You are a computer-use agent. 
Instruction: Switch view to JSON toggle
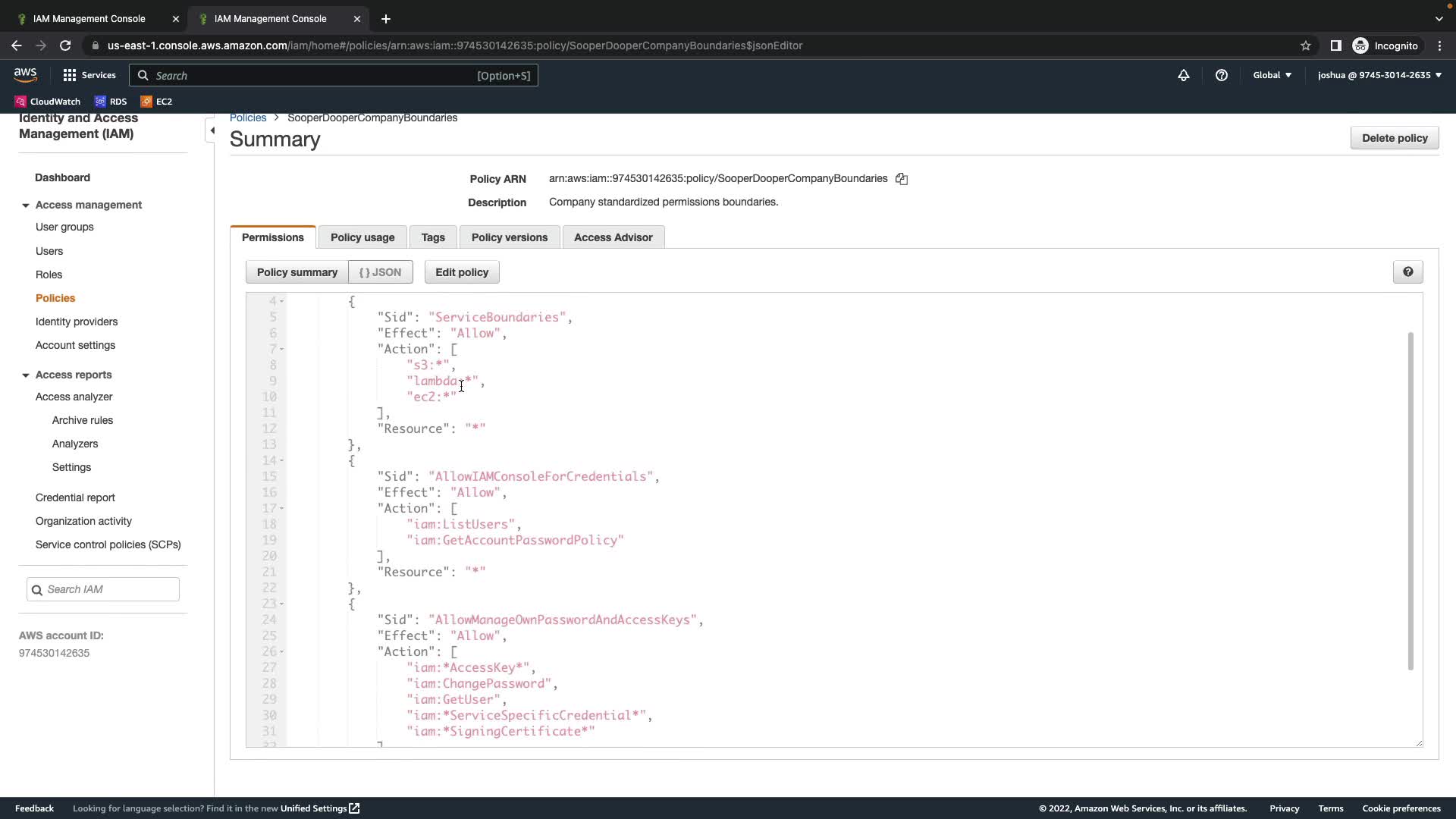click(x=380, y=272)
